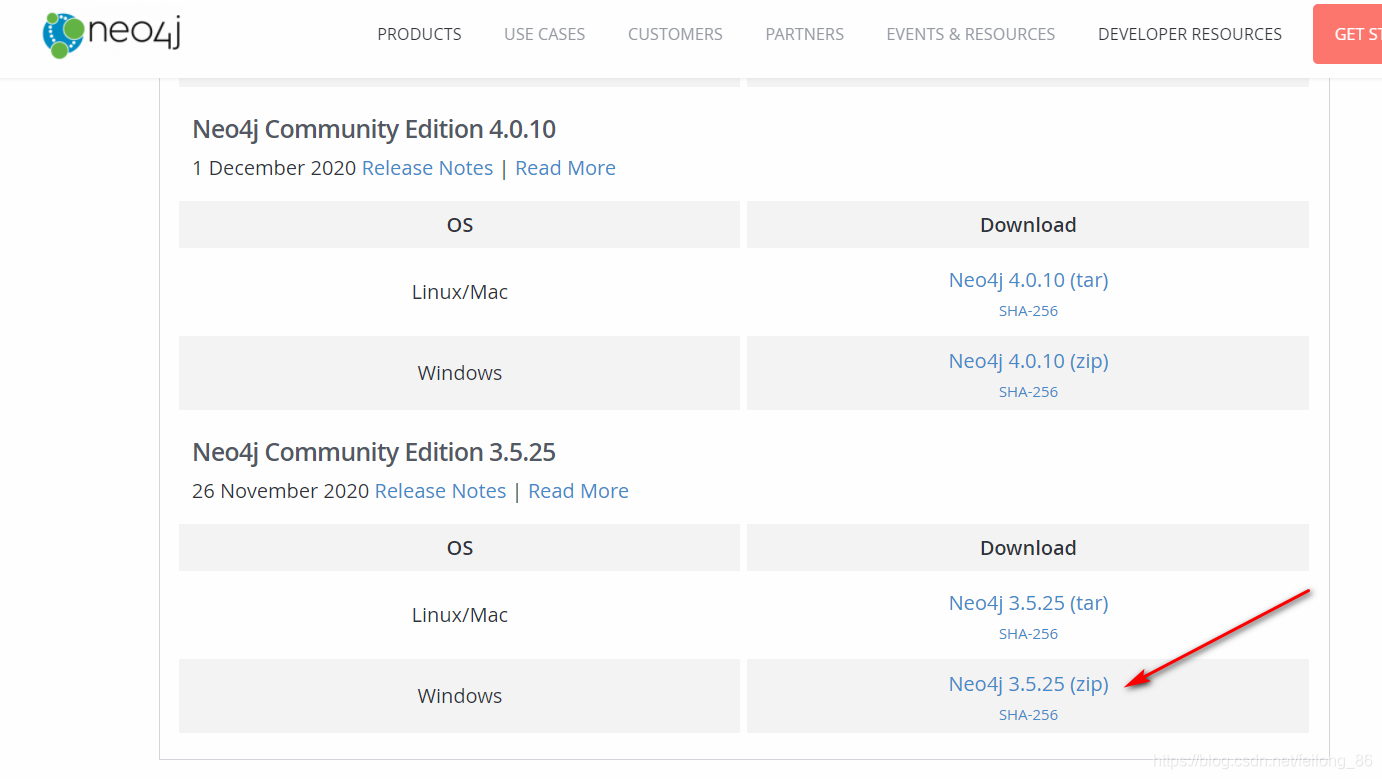Viewport: 1382px width, 779px height.
Task: Open the CUSTOMERS menu
Action: pyautogui.click(x=675, y=34)
